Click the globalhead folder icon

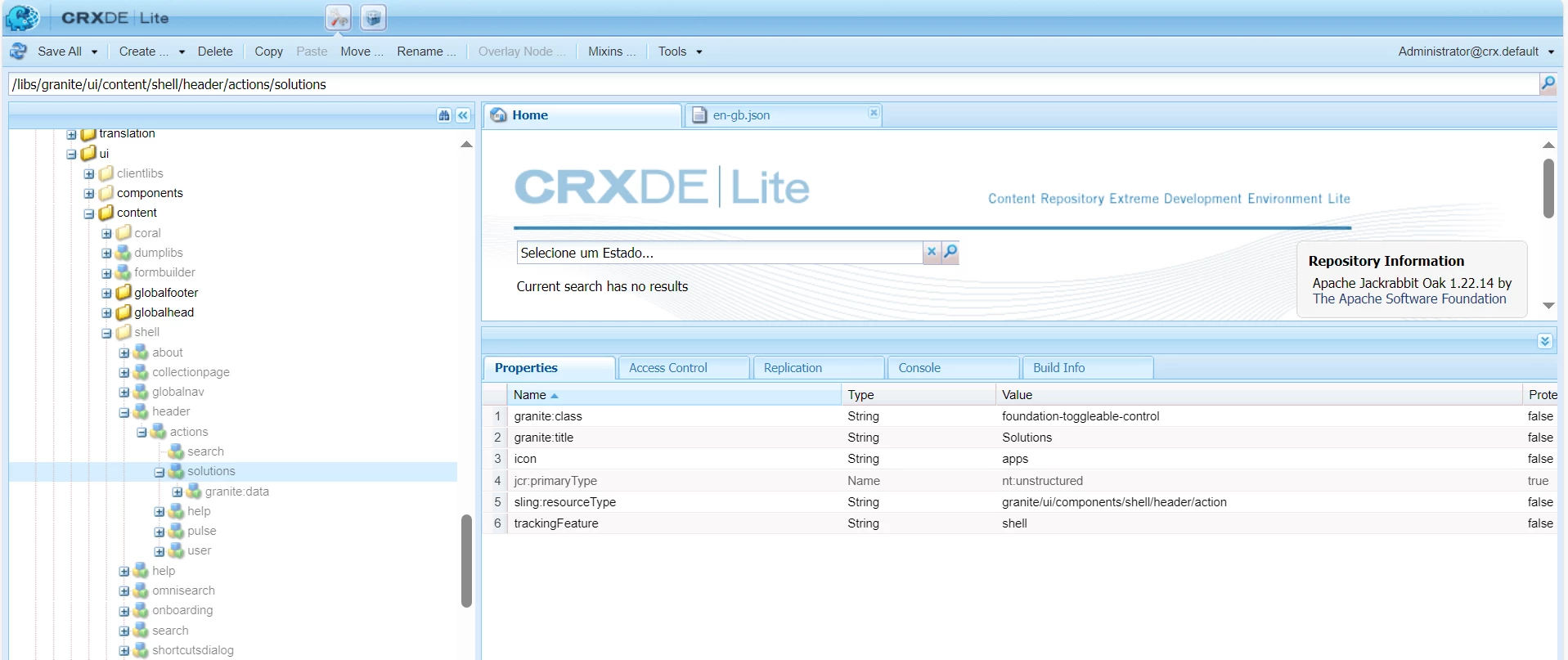pos(124,312)
